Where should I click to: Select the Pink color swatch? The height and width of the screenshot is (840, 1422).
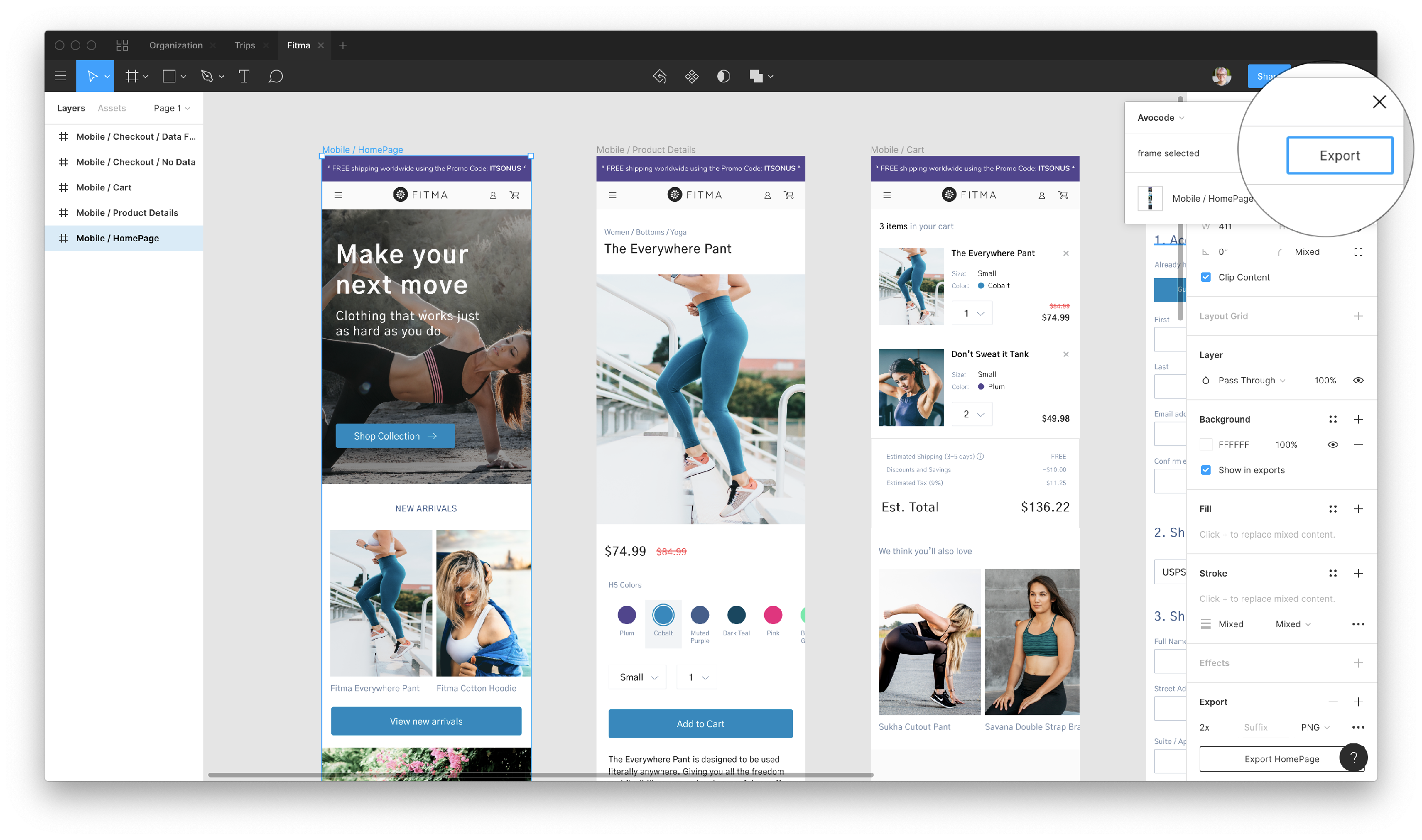coord(773,615)
